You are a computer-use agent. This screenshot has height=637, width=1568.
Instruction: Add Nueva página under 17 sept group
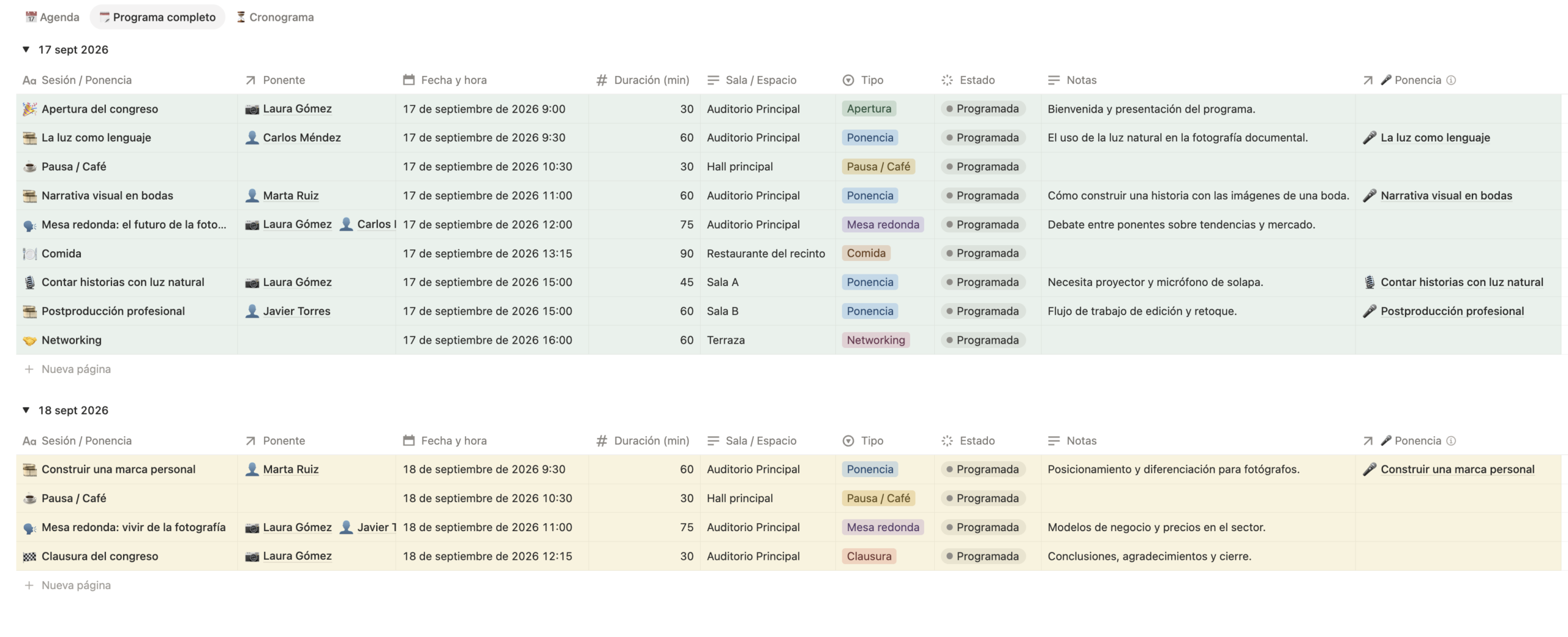click(67, 369)
